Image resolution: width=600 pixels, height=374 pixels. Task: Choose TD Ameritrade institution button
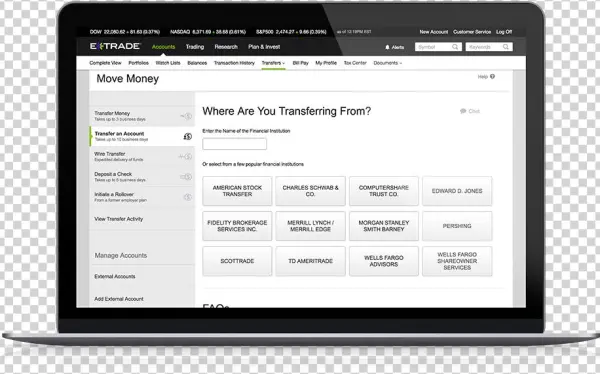[310, 261]
